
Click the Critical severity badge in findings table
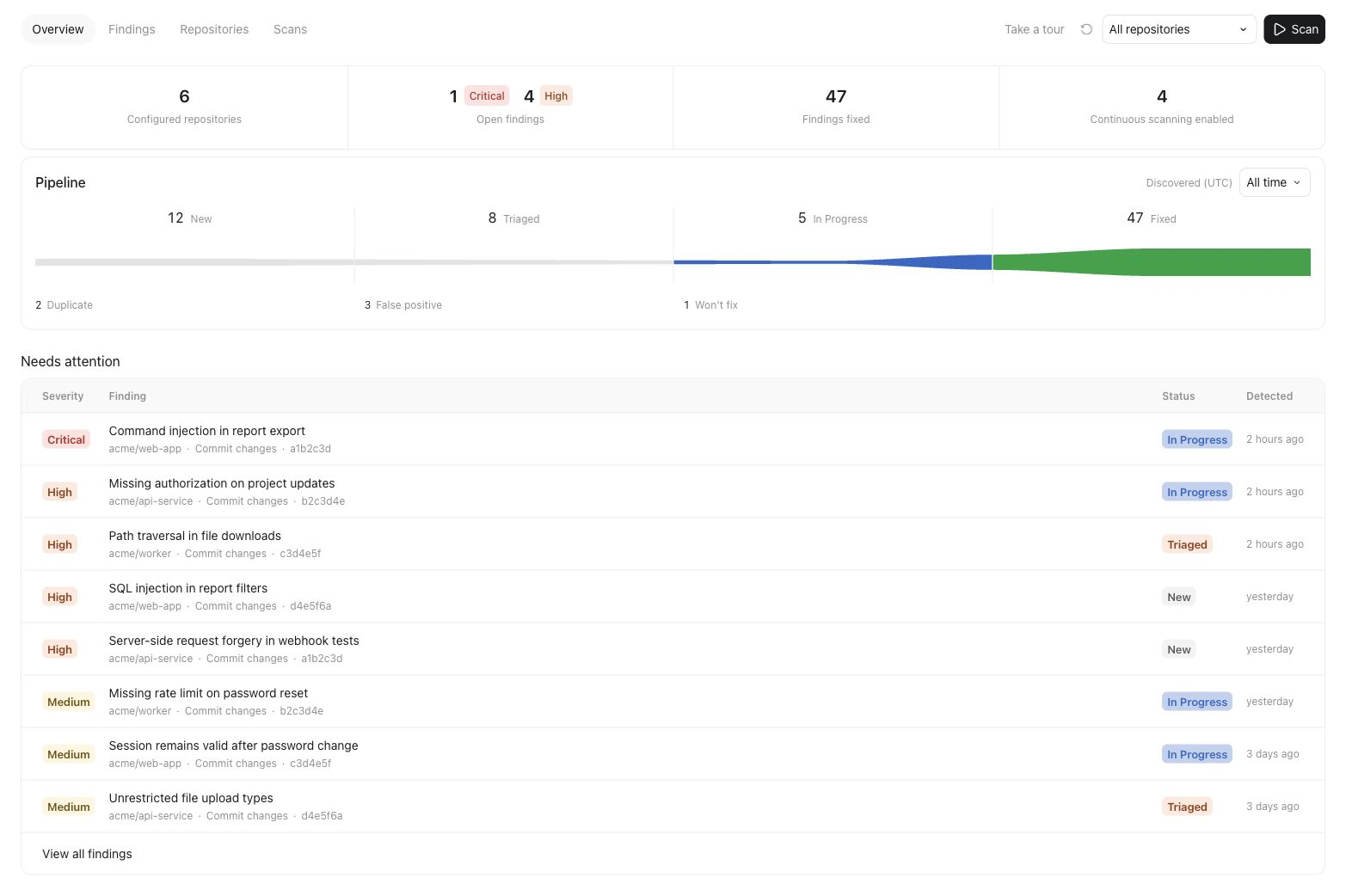pyautogui.click(x=66, y=439)
